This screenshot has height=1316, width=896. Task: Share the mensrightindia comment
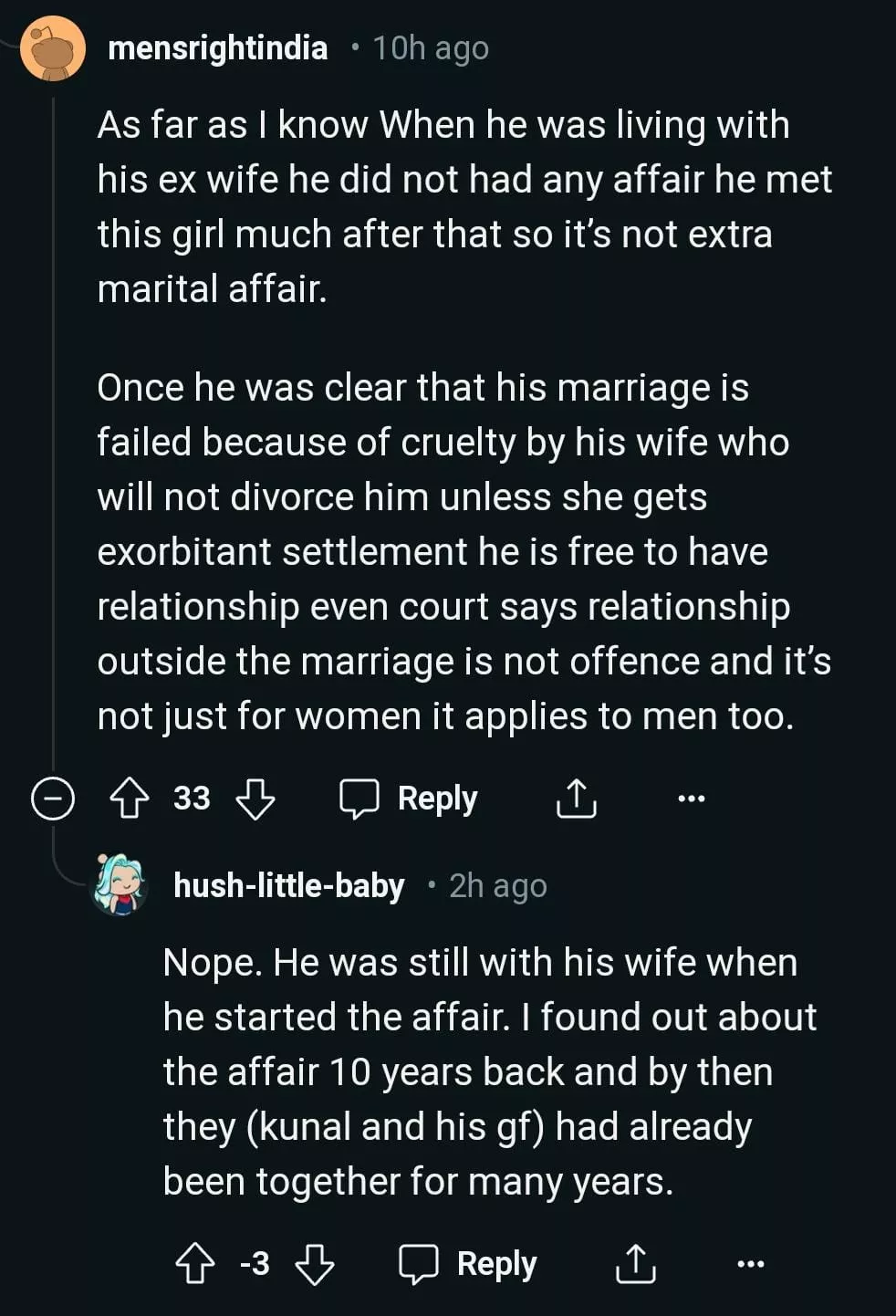[x=577, y=799]
